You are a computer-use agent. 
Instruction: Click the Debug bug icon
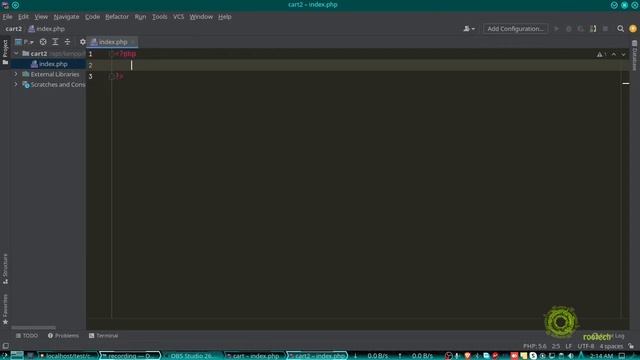click(x=569, y=29)
